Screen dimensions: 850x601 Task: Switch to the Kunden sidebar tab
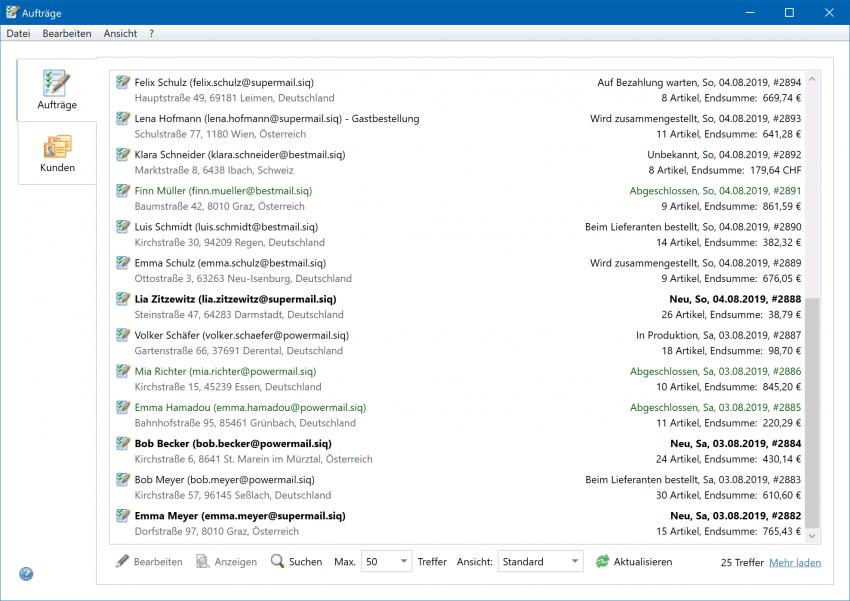coord(56,153)
